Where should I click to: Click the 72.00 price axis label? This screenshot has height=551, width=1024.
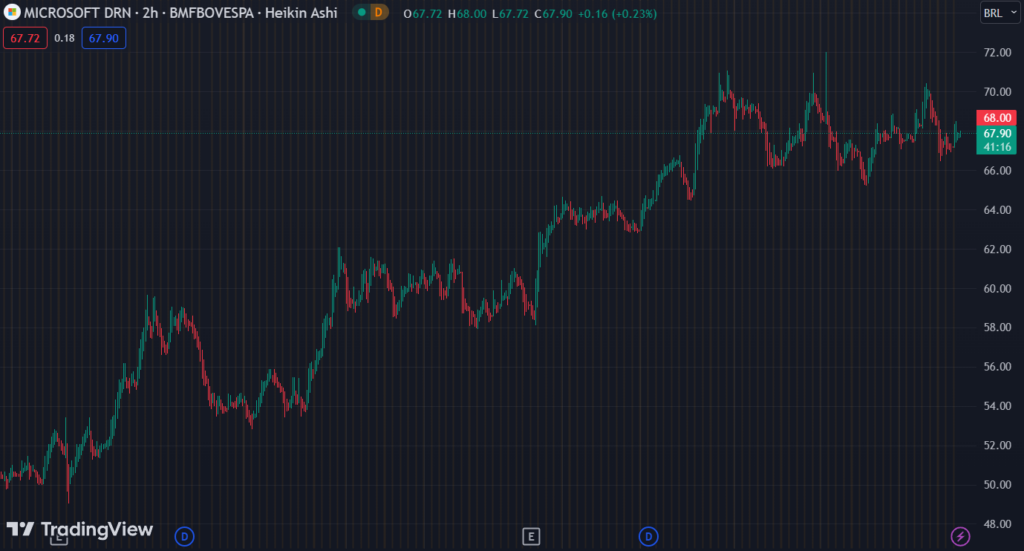tap(997, 53)
